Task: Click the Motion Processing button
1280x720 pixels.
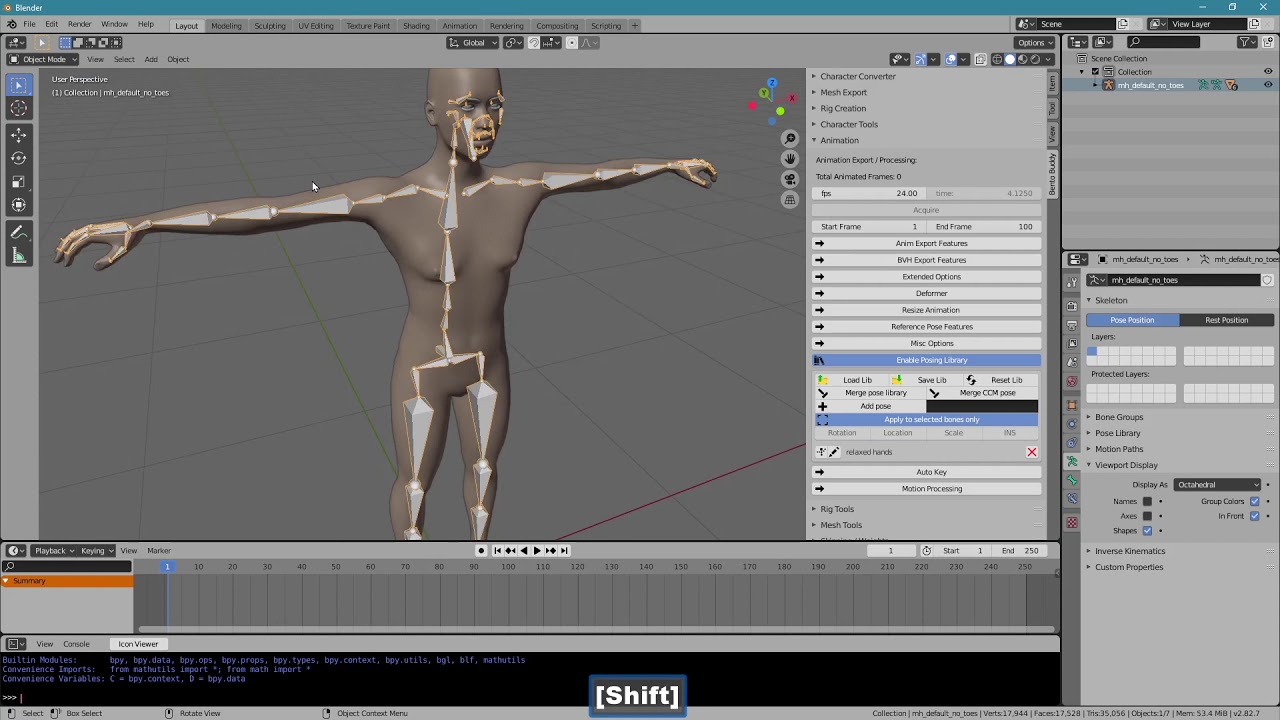Action: point(931,489)
